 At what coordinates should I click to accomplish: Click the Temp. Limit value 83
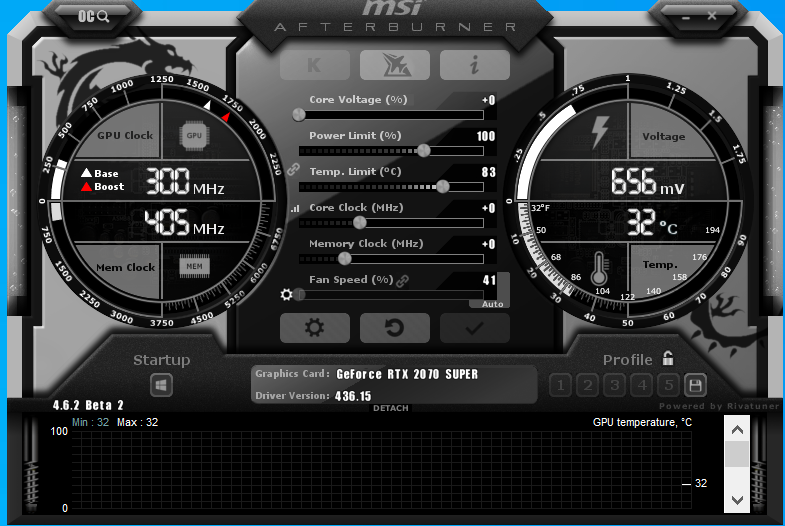click(x=489, y=172)
